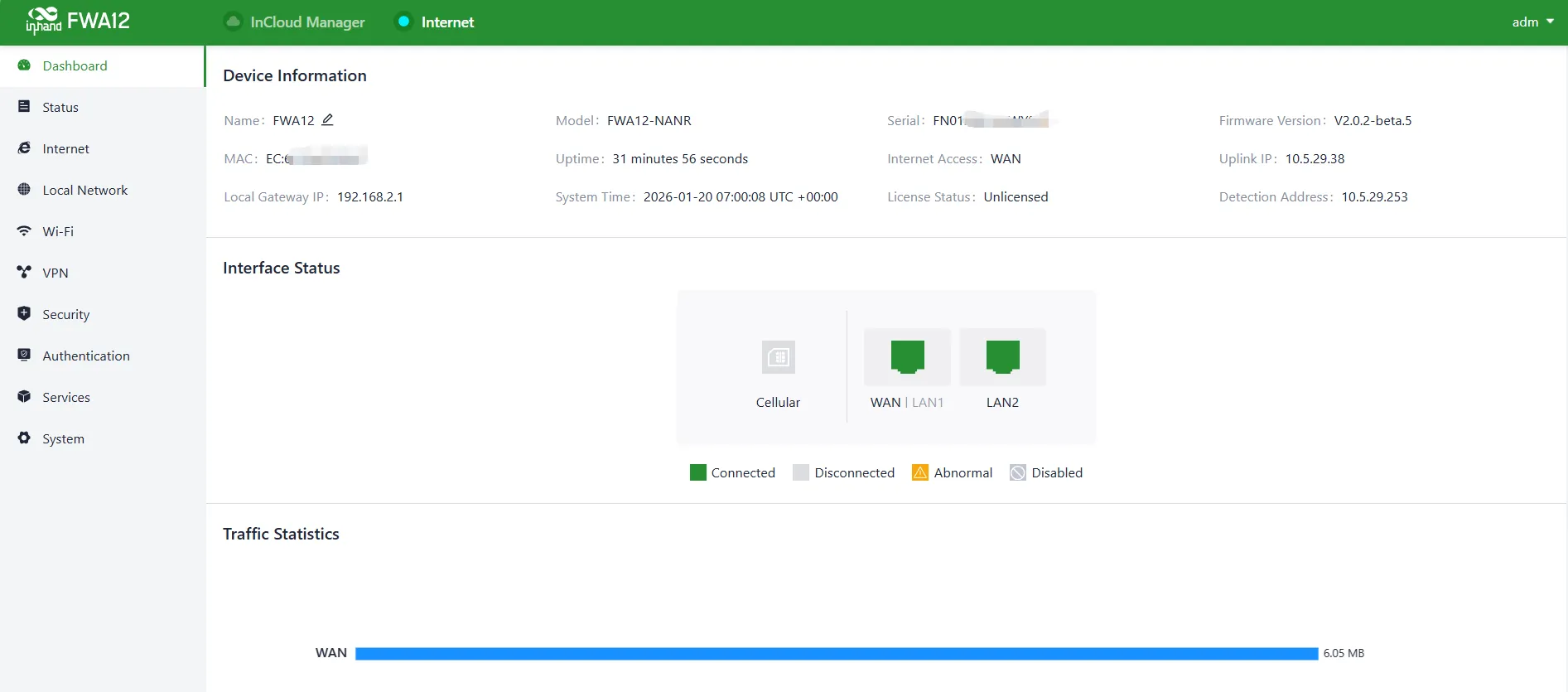
Task: Click the Abnormal warning legend icon
Action: 919,472
